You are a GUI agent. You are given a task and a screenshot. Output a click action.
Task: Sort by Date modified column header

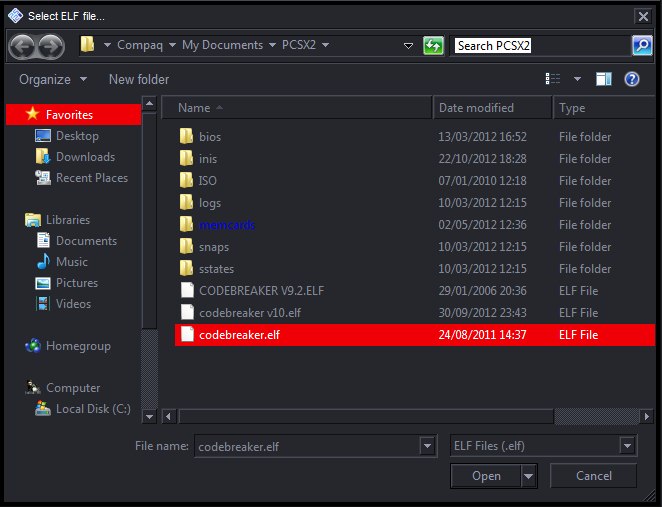tap(492, 108)
